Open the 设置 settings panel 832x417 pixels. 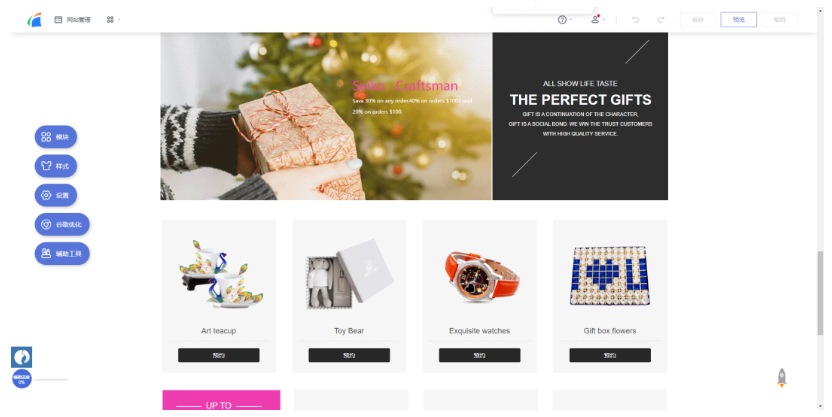click(56, 195)
